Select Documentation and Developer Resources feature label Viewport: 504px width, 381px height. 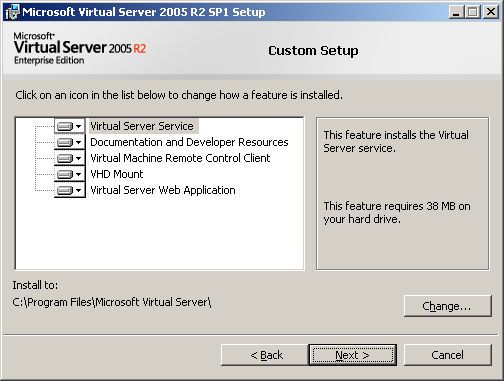[x=189, y=142]
